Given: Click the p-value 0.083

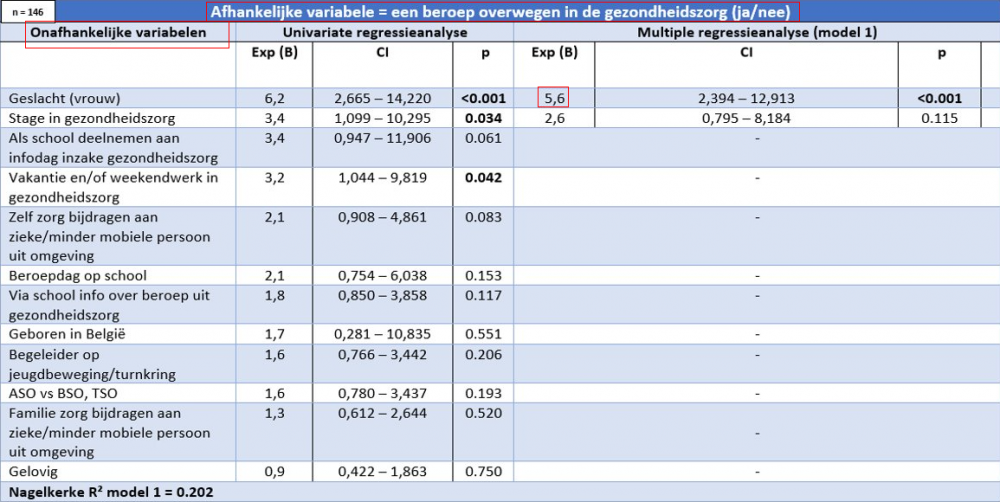Looking at the screenshot, I should click(x=485, y=216).
